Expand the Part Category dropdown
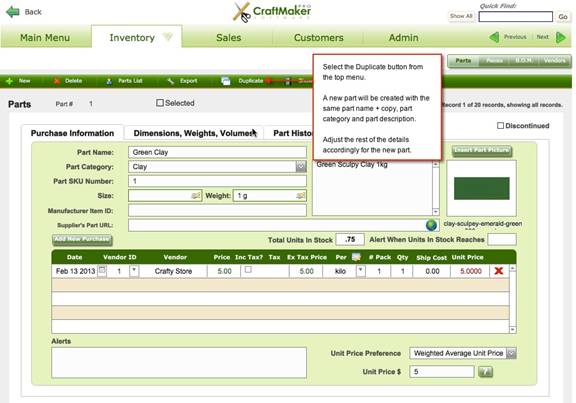The width and height of the screenshot is (576, 403). (x=301, y=167)
